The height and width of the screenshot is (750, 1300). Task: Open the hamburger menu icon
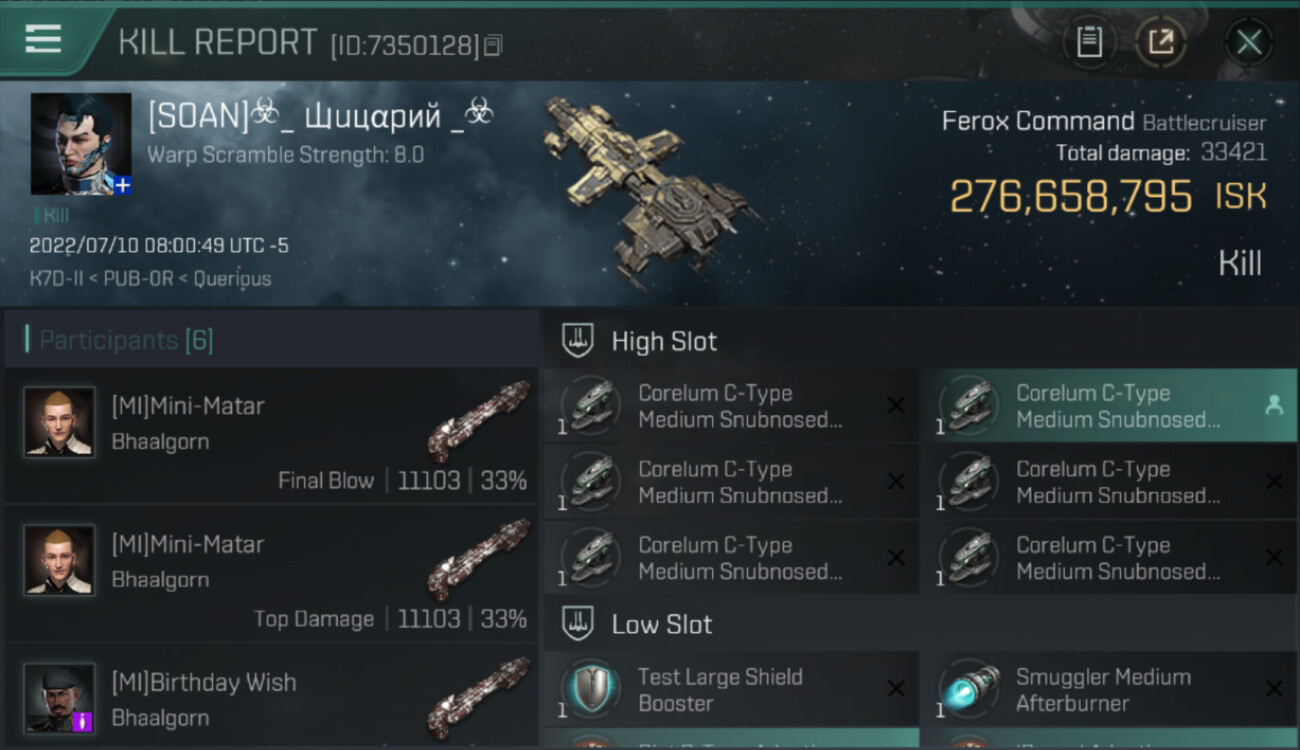coord(43,38)
